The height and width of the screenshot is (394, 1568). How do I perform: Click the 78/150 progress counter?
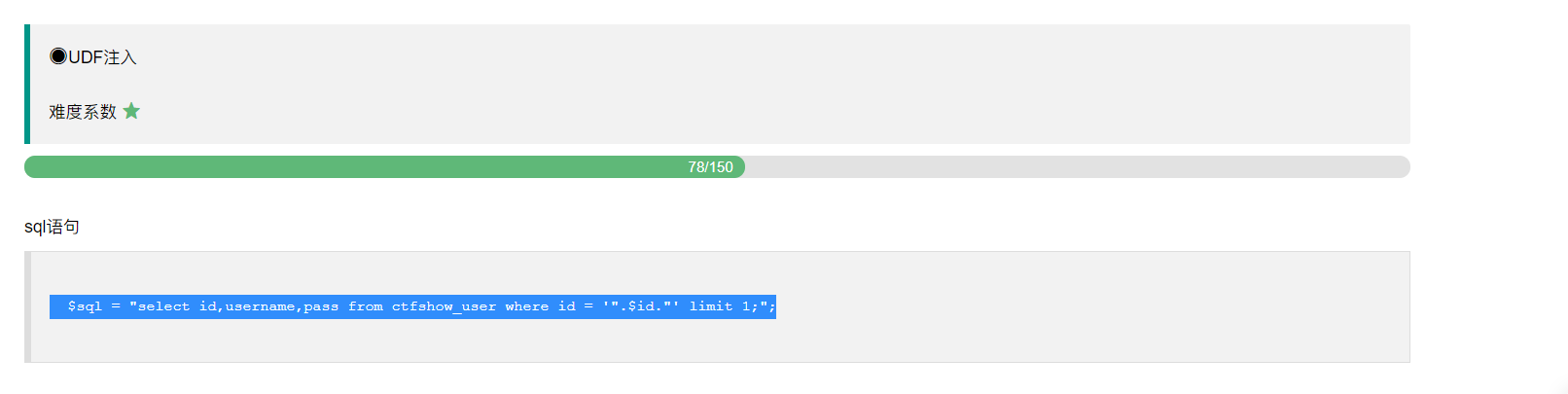point(710,167)
